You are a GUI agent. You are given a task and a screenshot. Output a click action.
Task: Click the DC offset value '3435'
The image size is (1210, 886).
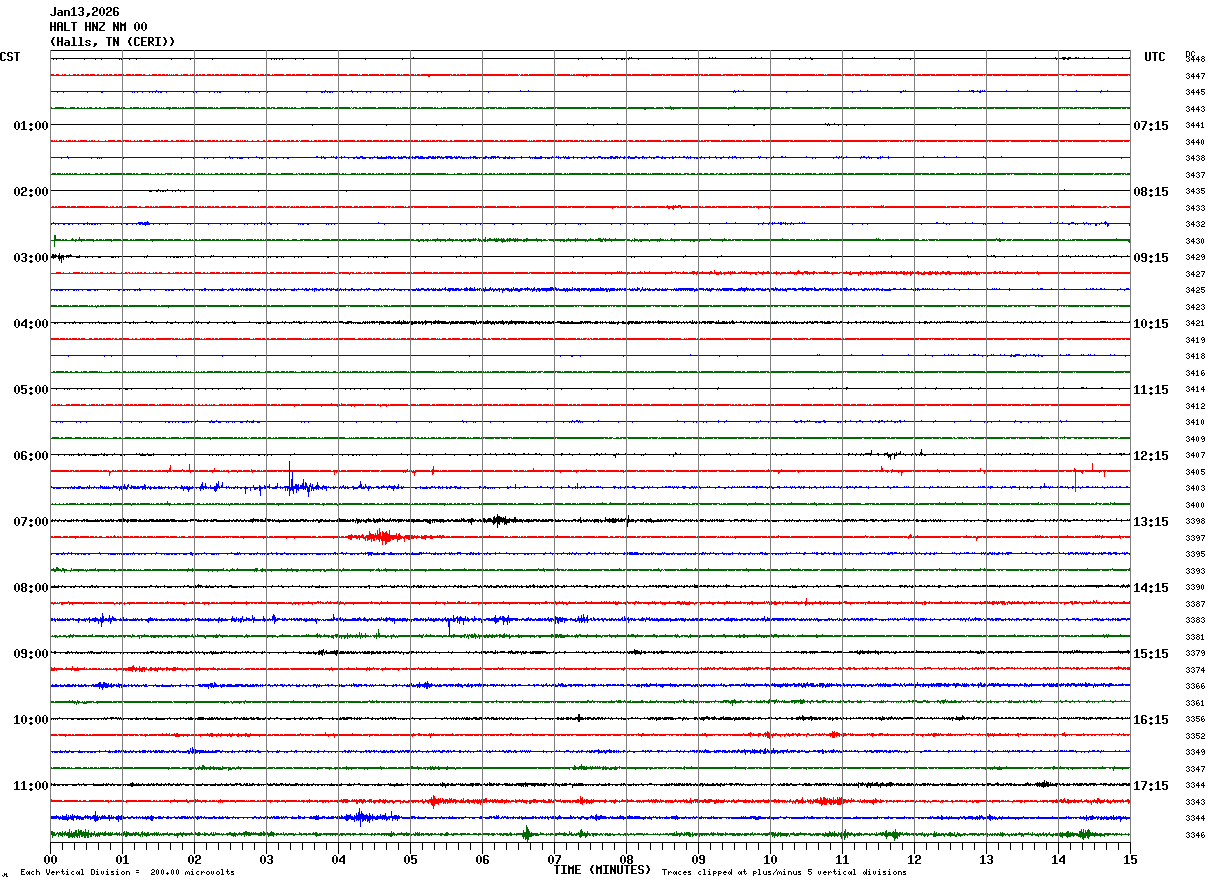click(1195, 192)
